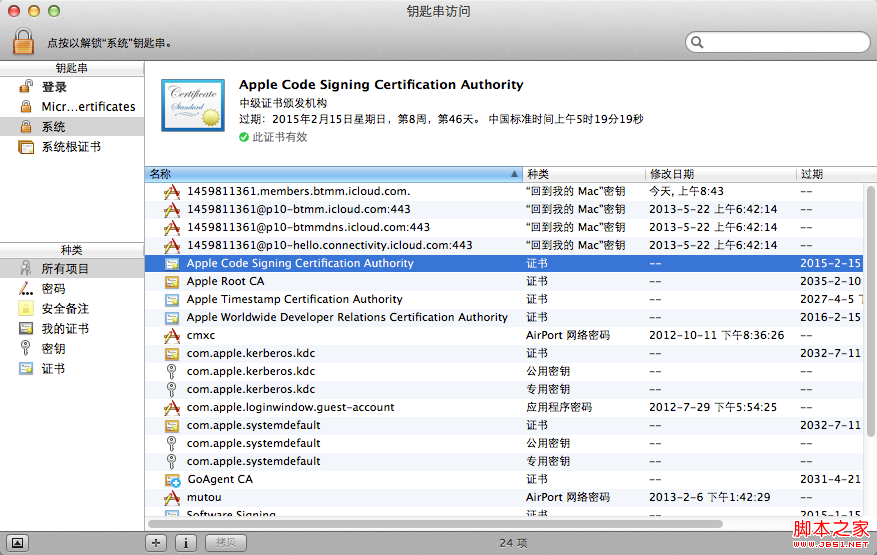Choose the 密码 category icon
Image resolution: width=877 pixels, height=555 pixels.
point(26,289)
